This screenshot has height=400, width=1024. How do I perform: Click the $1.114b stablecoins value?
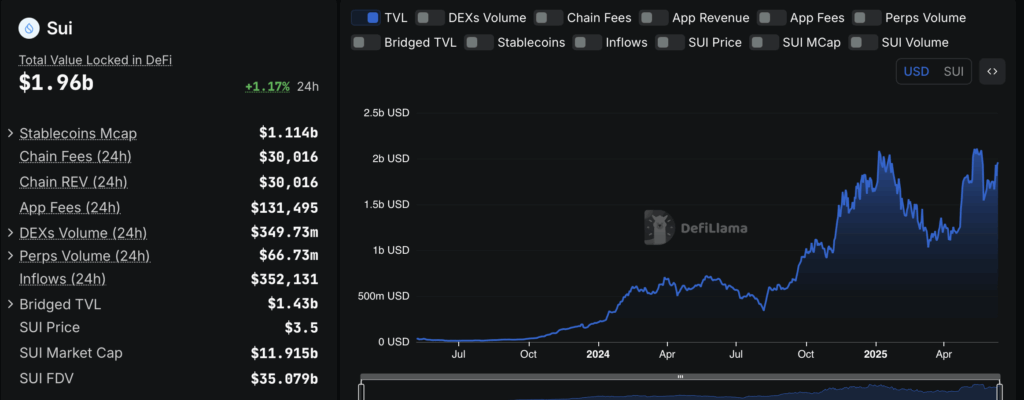pyautogui.click(x=288, y=133)
